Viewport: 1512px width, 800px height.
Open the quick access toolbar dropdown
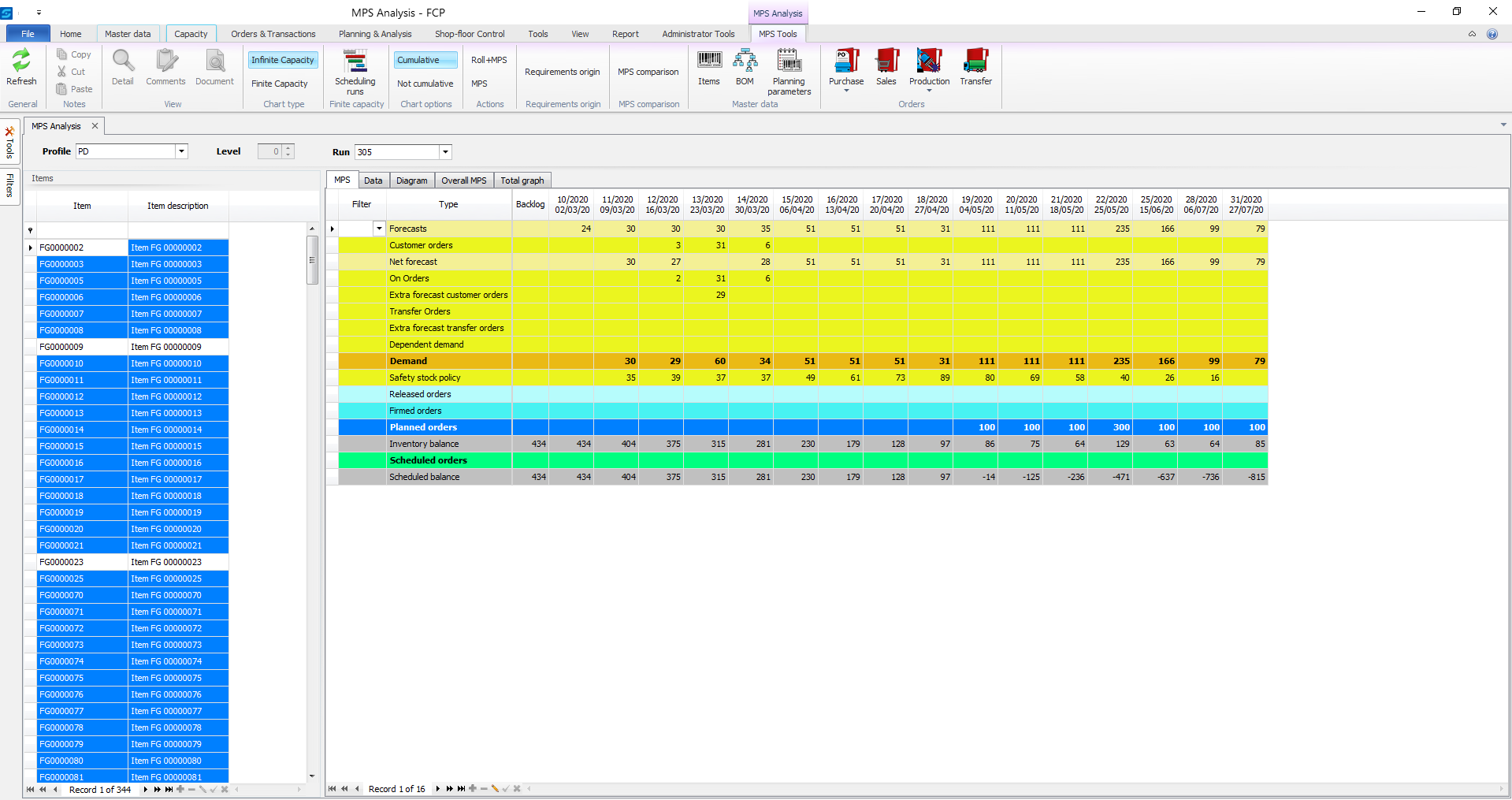39,13
